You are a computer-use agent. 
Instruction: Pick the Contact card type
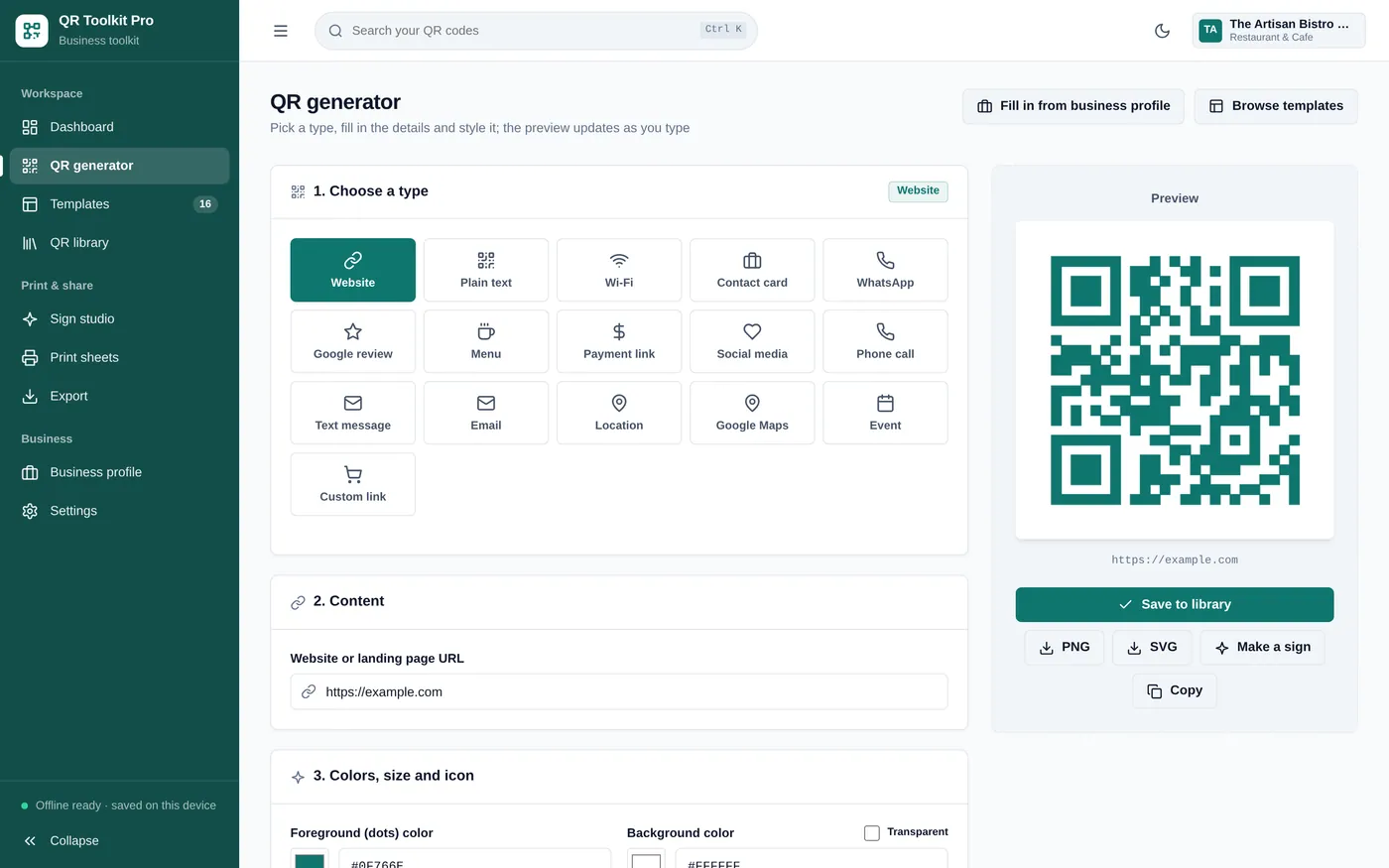pos(752,270)
